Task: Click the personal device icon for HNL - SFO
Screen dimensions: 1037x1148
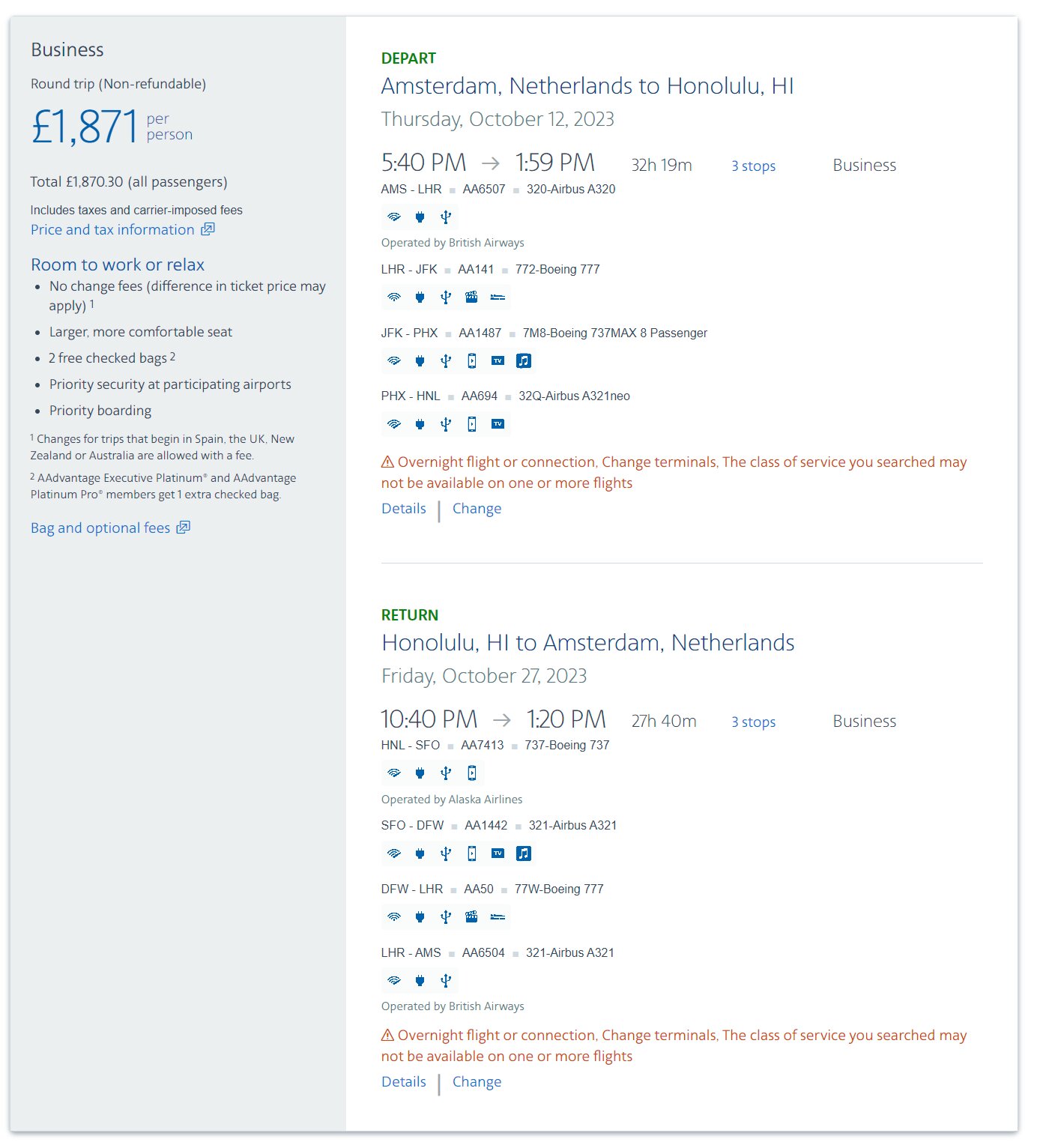Action: point(472,773)
